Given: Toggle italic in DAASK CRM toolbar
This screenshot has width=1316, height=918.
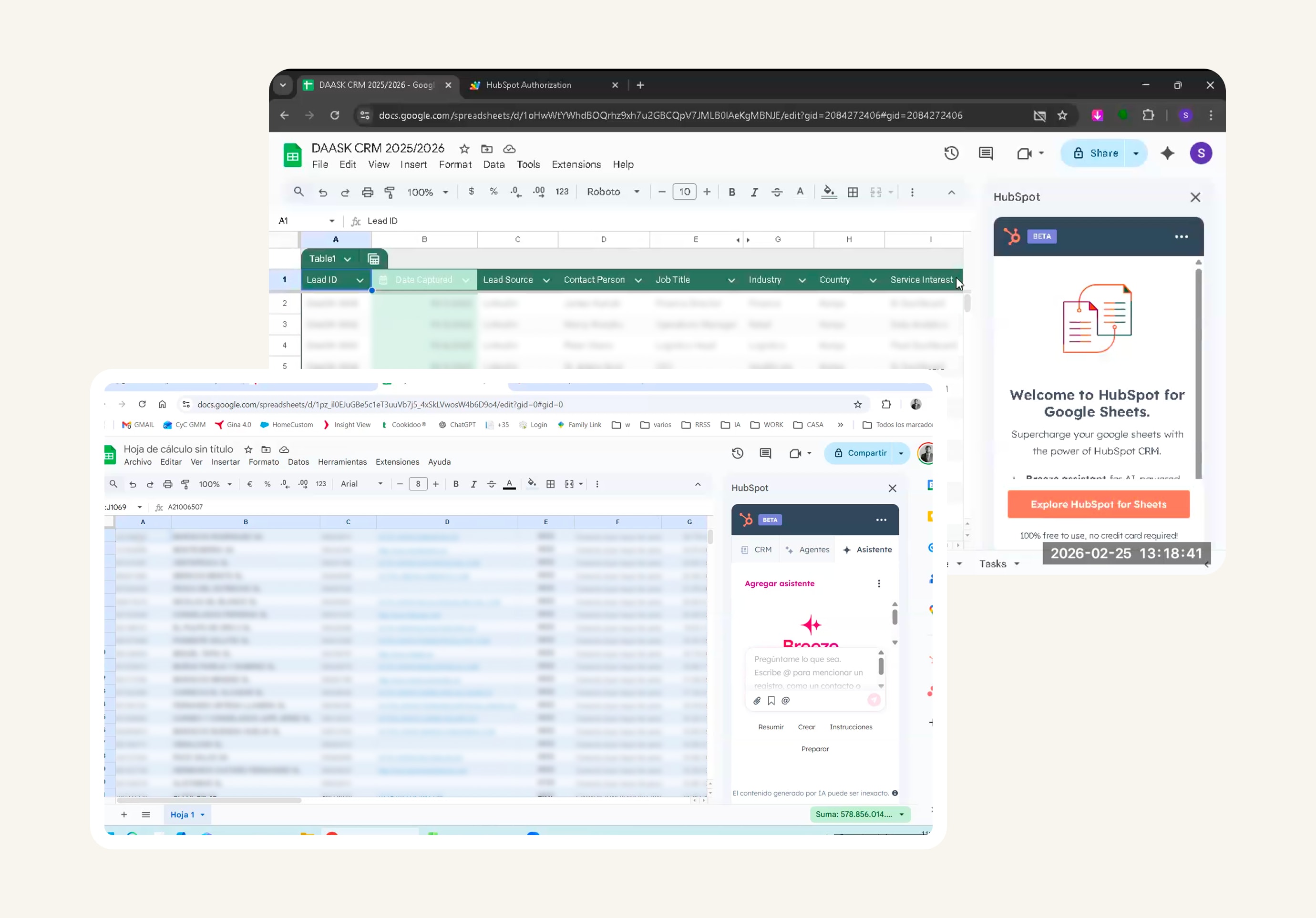Looking at the screenshot, I should coord(754,192).
